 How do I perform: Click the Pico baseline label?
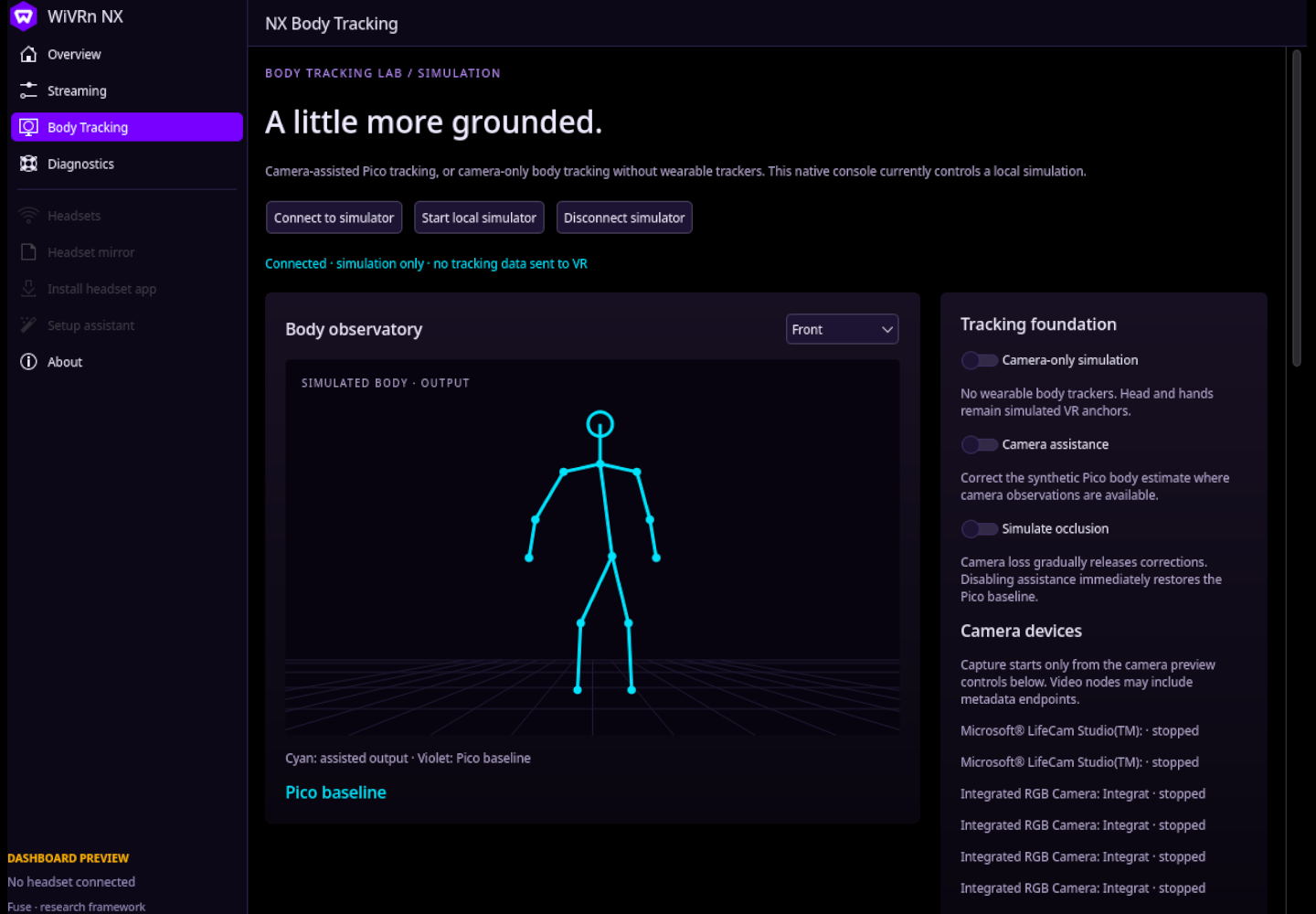click(335, 792)
